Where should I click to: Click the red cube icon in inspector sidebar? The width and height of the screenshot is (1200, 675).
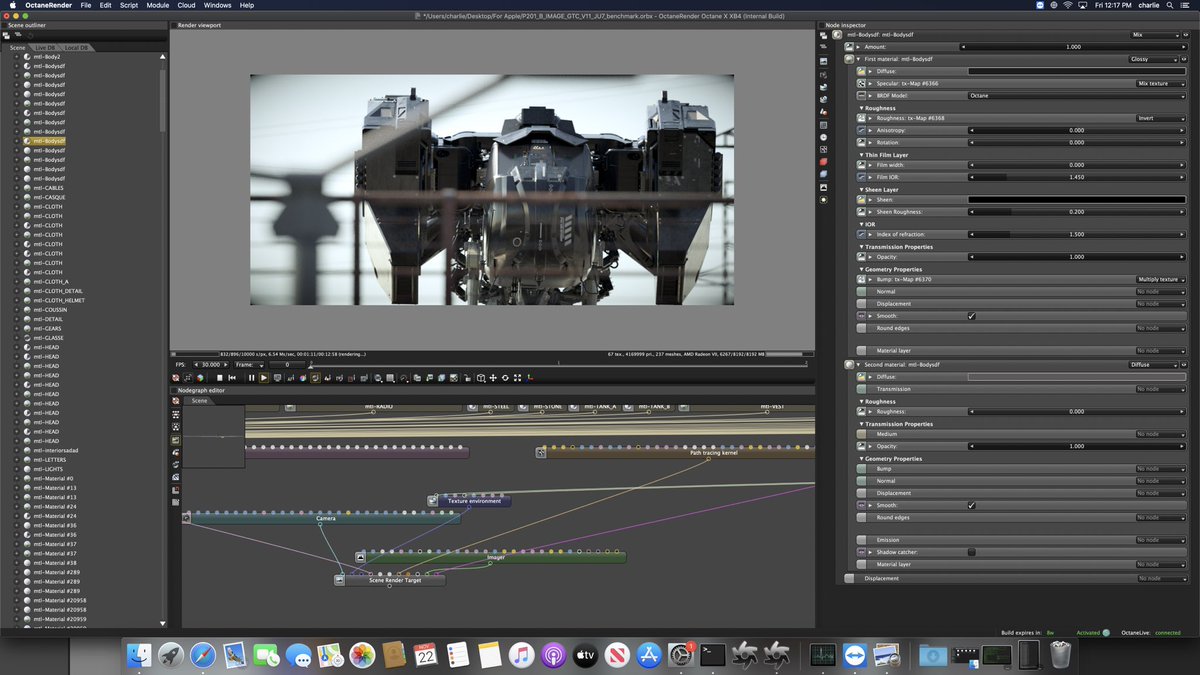pos(824,162)
